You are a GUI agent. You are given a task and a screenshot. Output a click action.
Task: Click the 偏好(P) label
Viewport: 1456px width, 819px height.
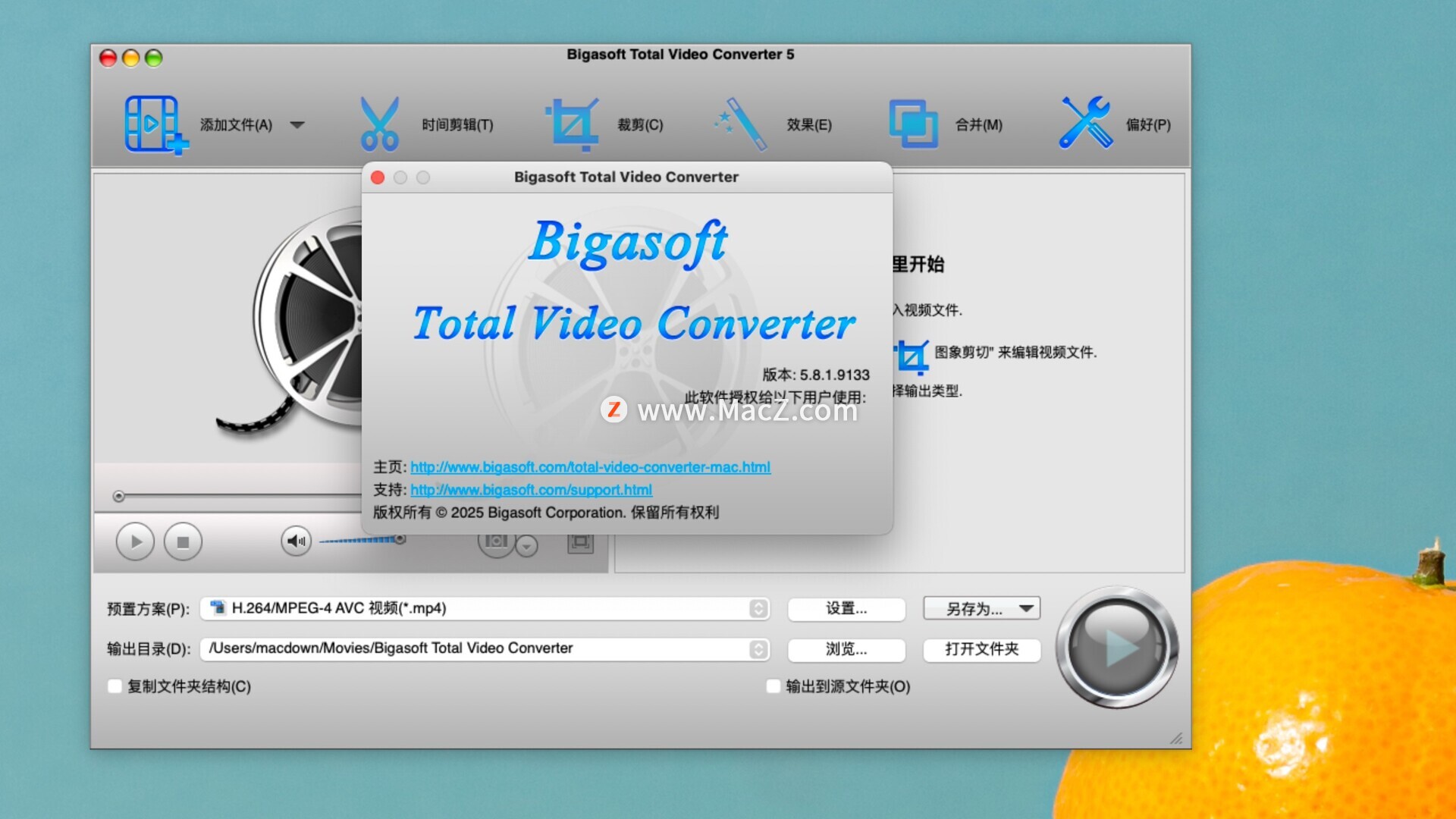point(1148,125)
